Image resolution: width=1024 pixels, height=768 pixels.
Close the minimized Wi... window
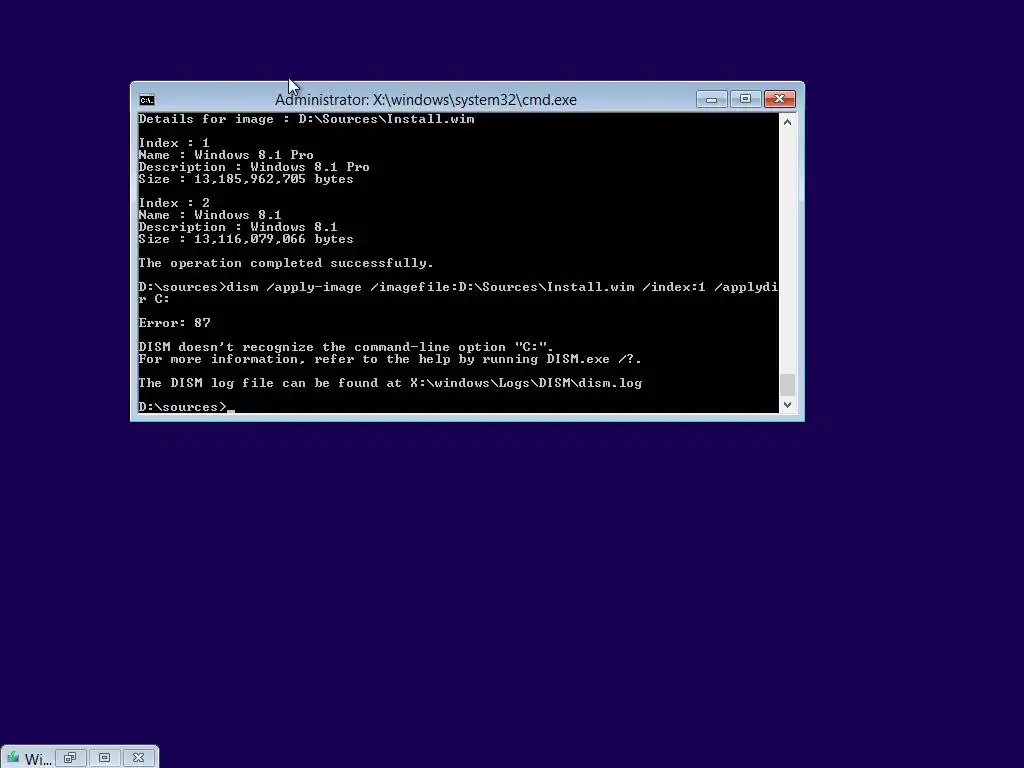[138, 758]
